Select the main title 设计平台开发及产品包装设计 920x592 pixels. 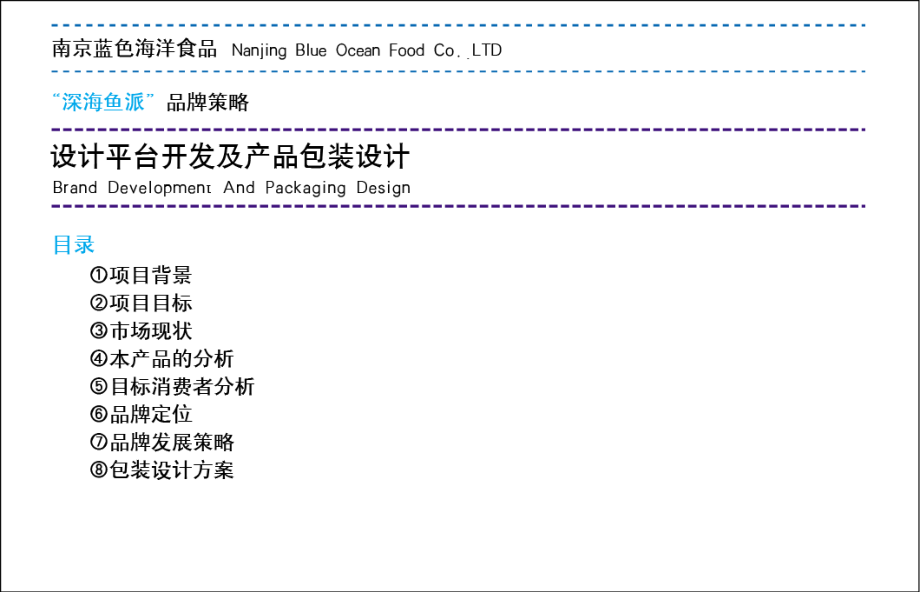tap(228, 156)
